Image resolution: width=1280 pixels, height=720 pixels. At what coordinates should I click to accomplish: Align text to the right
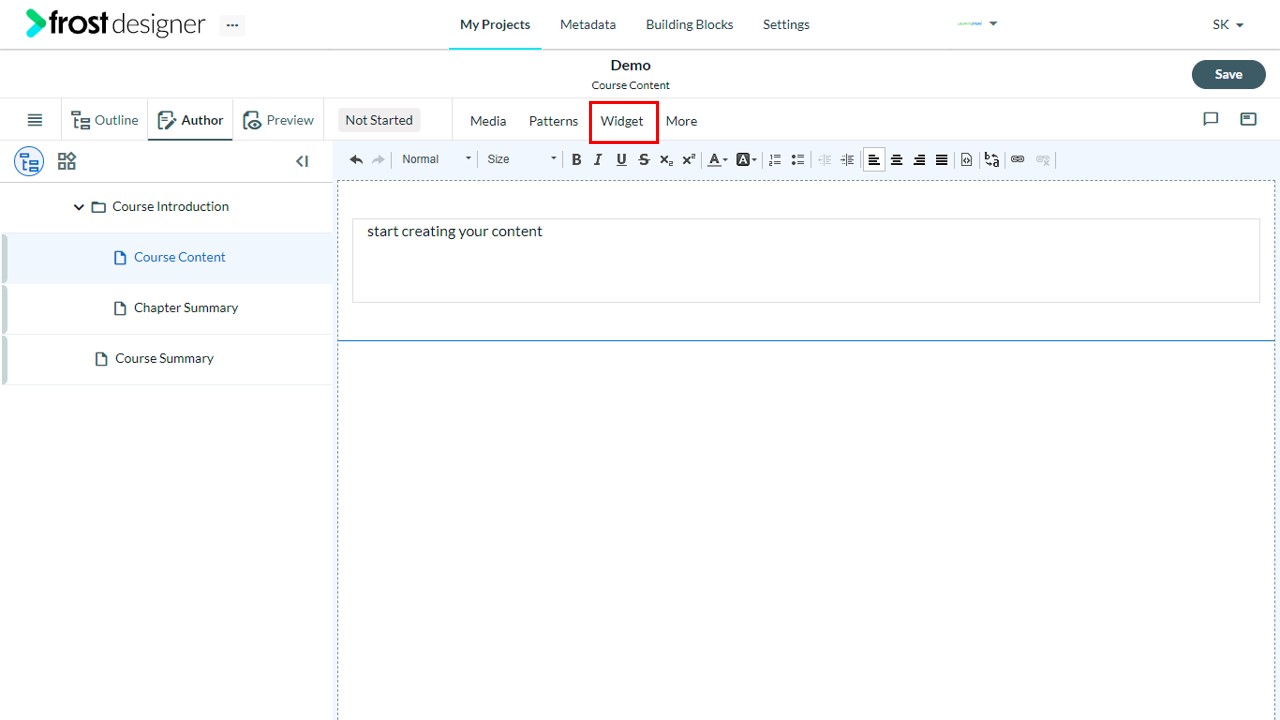pyautogui.click(x=920, y=159)
